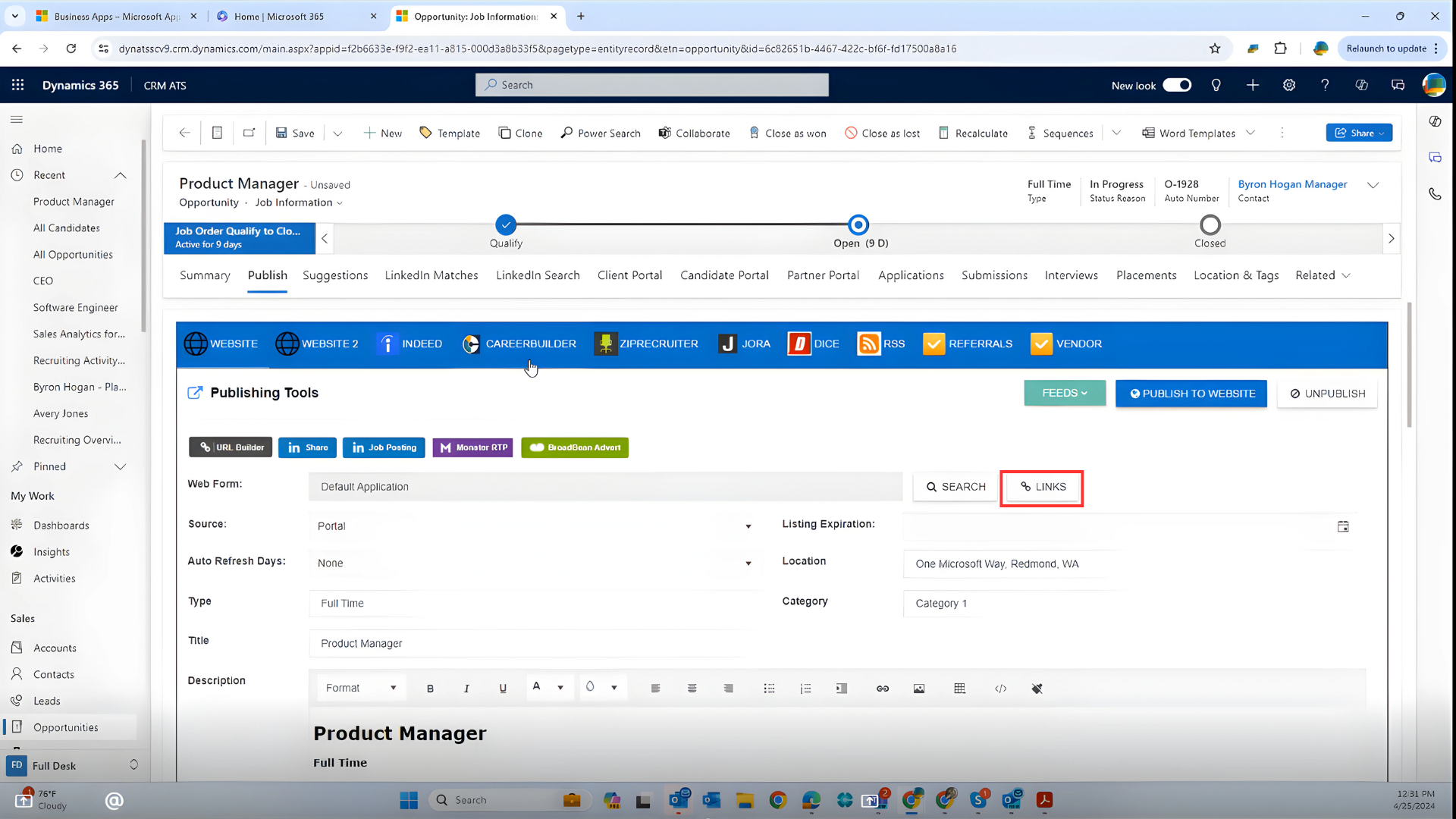Open the command bar overflow menu
This screenshot has width=1456, height=819.
tap(1282, 133)
